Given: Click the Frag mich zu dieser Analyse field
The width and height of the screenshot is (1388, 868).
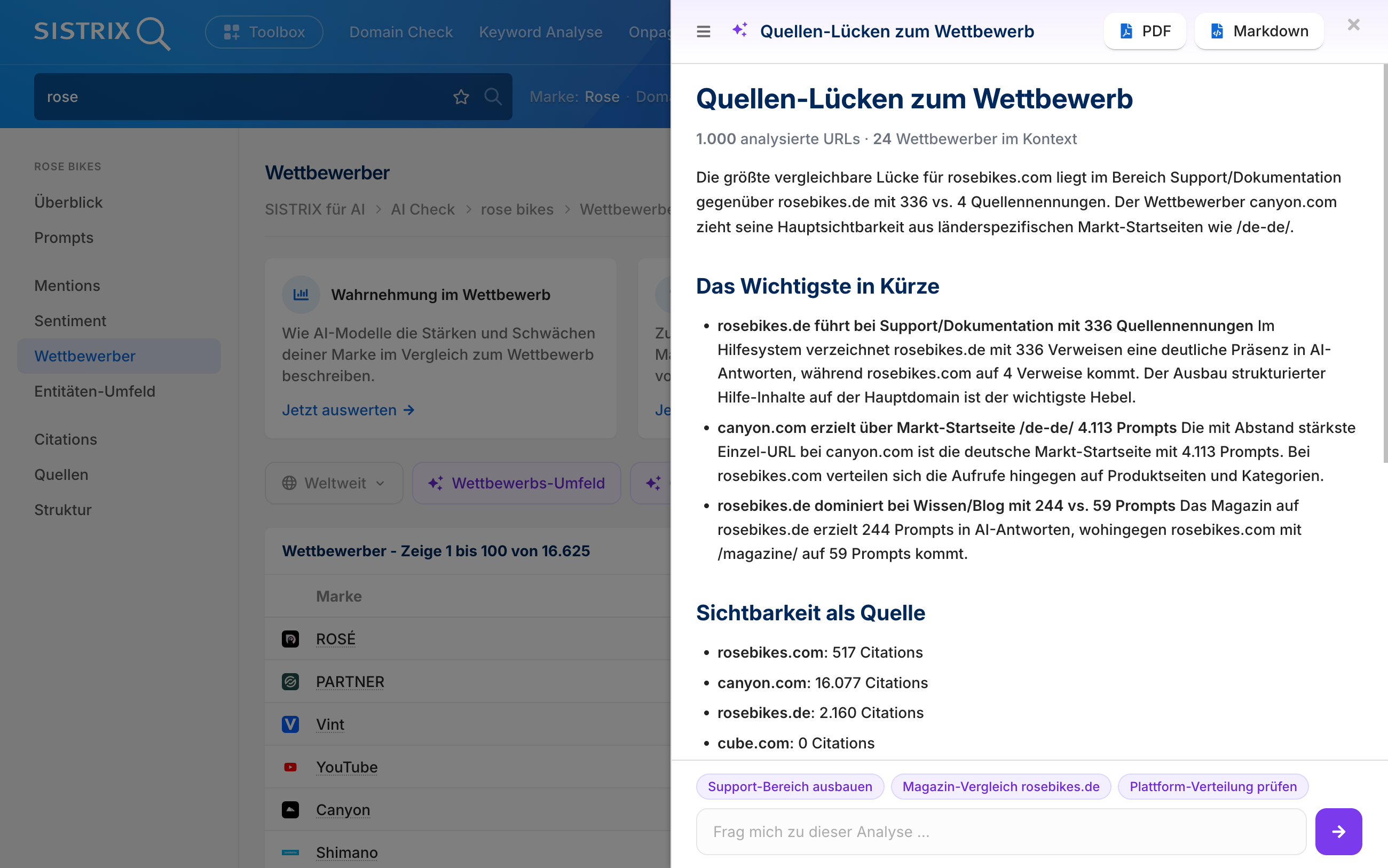Looking at the screenshot, I should [x=1000, y=832].
